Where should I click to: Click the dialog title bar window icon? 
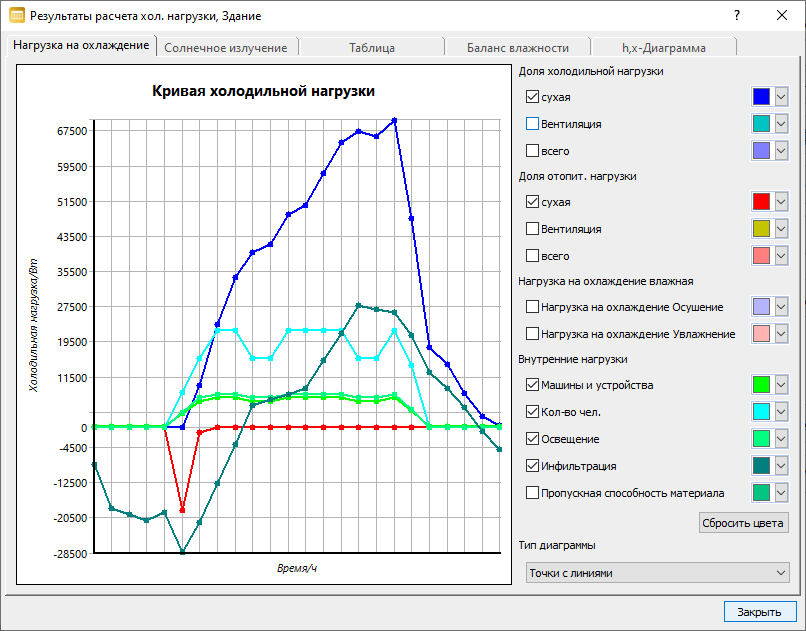[x=17, y=15]
